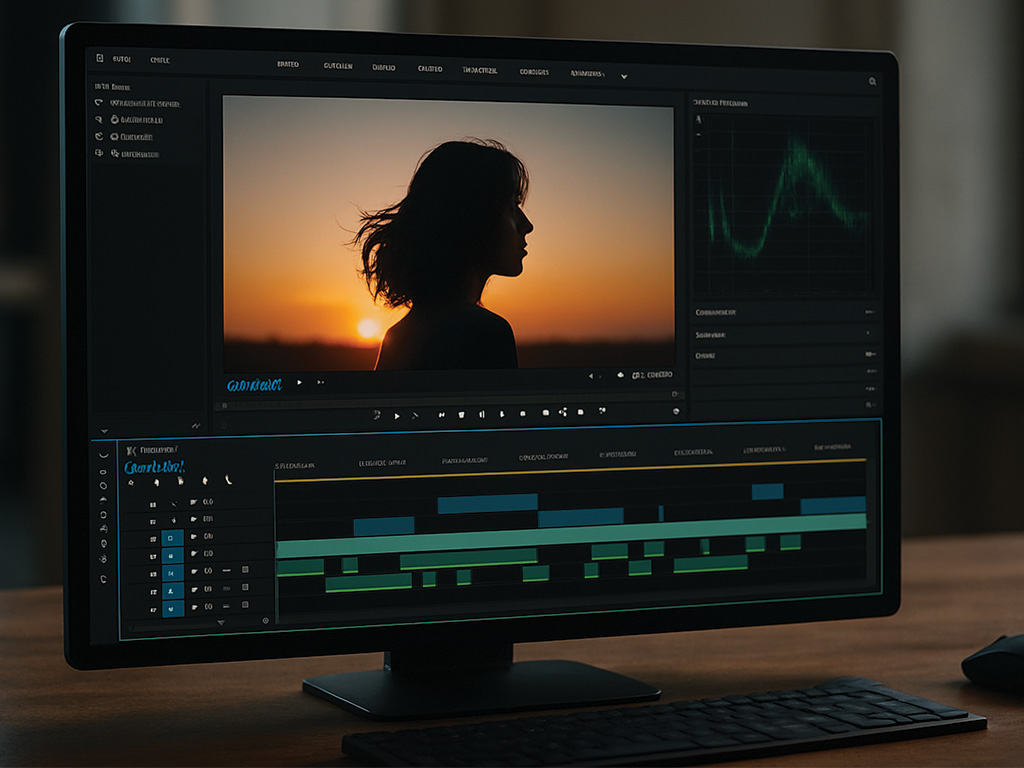Click the chevron at the bottom of the left panel
The height and width of the screenshot is (768, 1024).
(104, 430)
